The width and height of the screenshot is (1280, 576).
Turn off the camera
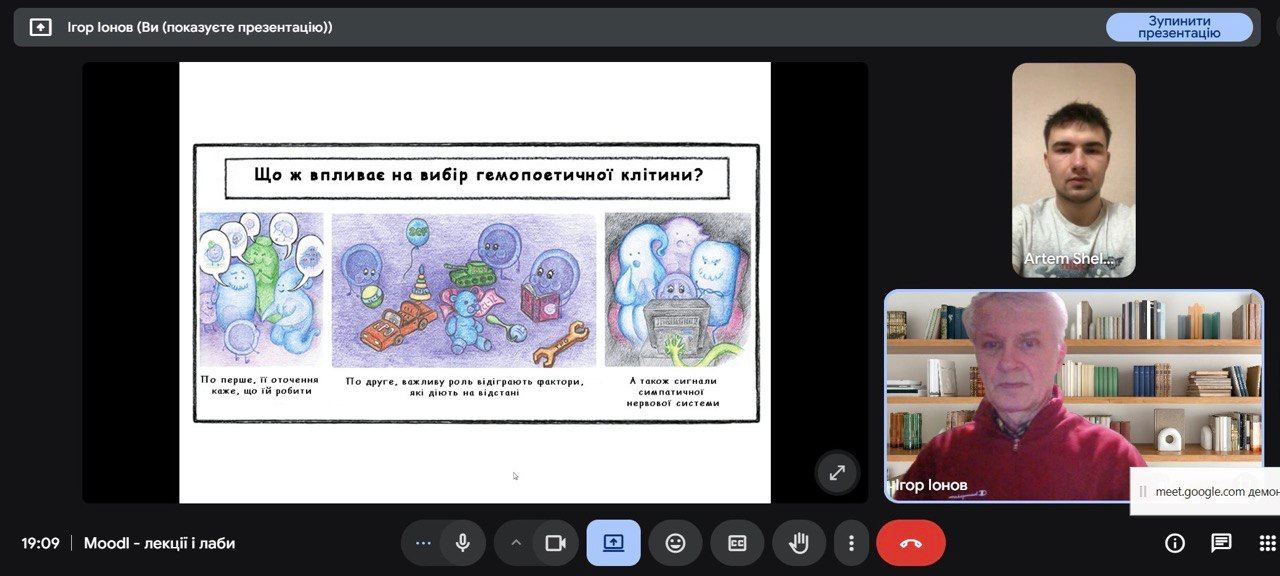pyautogui.click(x=555, y=543)
